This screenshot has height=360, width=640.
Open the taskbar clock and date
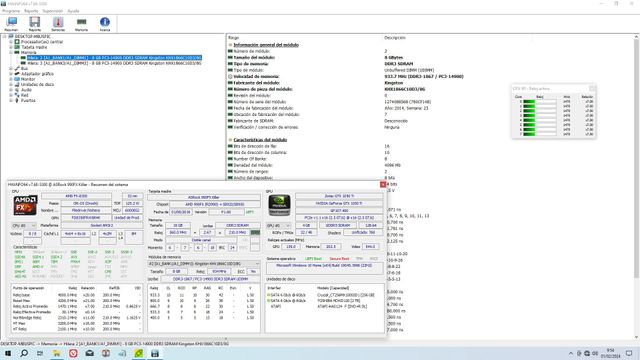[x=610, y=353]
